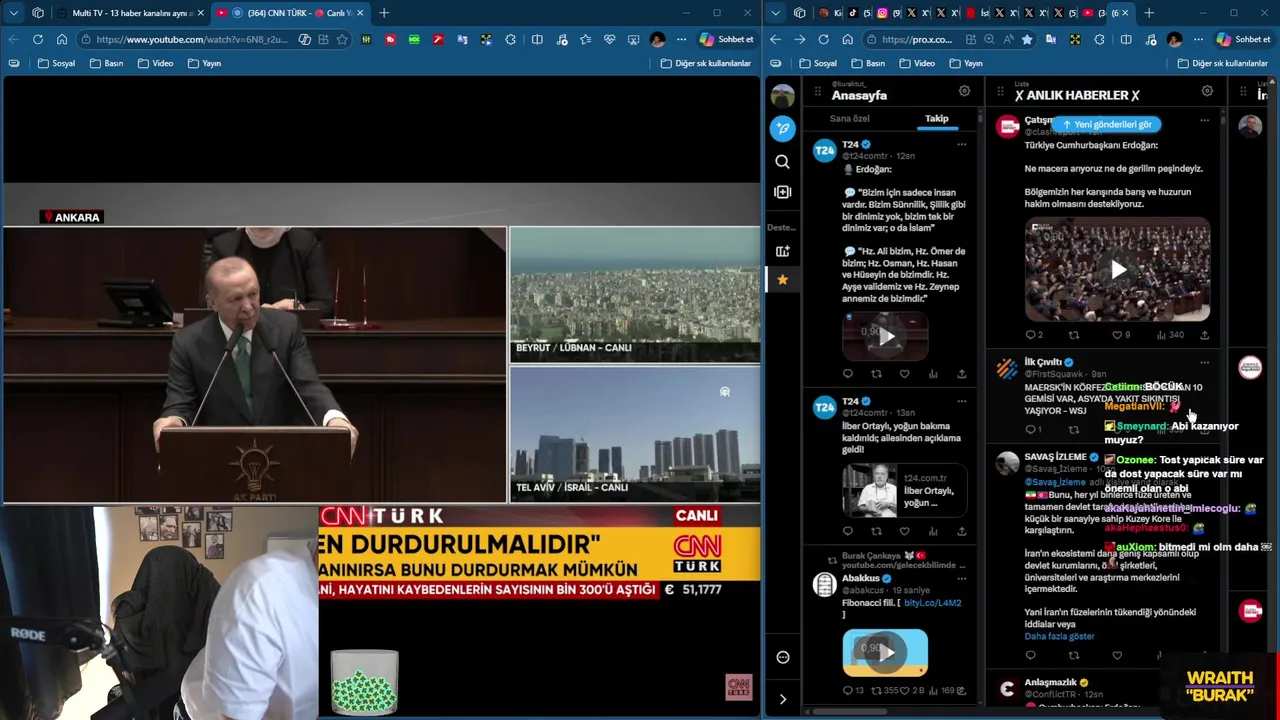
Task: Click Yeni gönderileri gör button
Action: [x=1106, y=125]
